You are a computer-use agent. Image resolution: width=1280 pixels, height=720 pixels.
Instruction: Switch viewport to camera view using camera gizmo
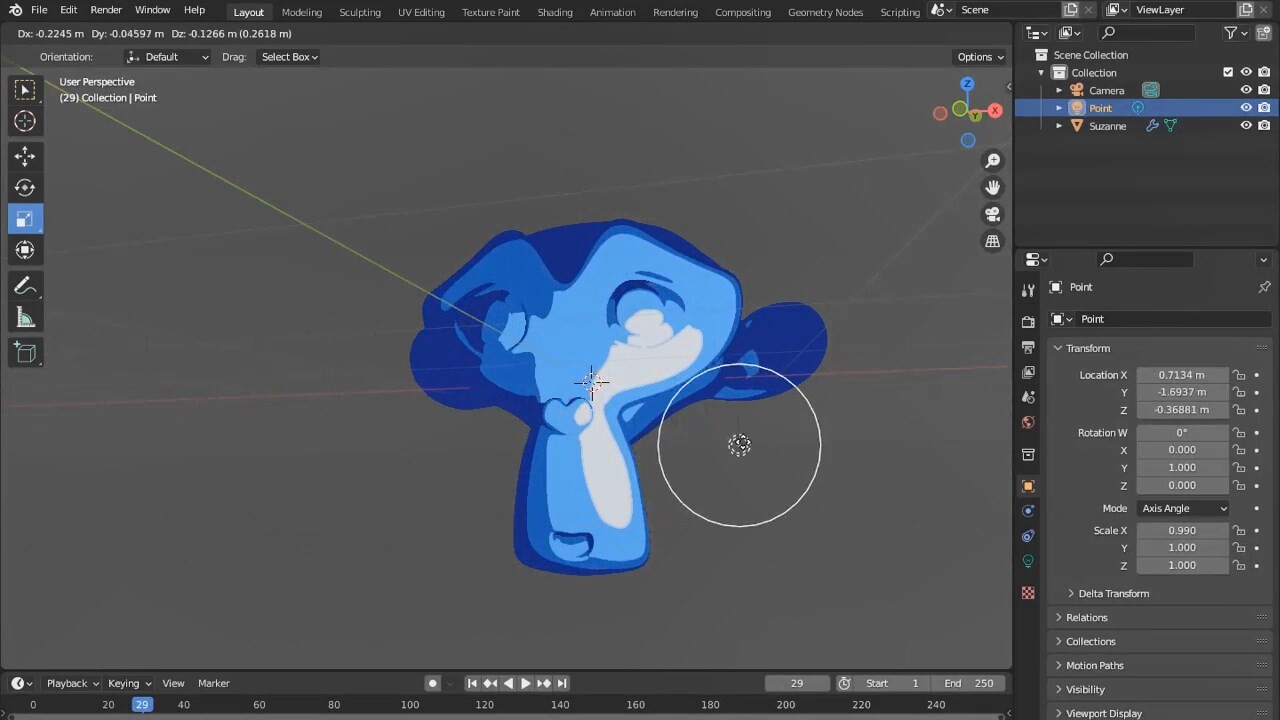coord(992,214)
